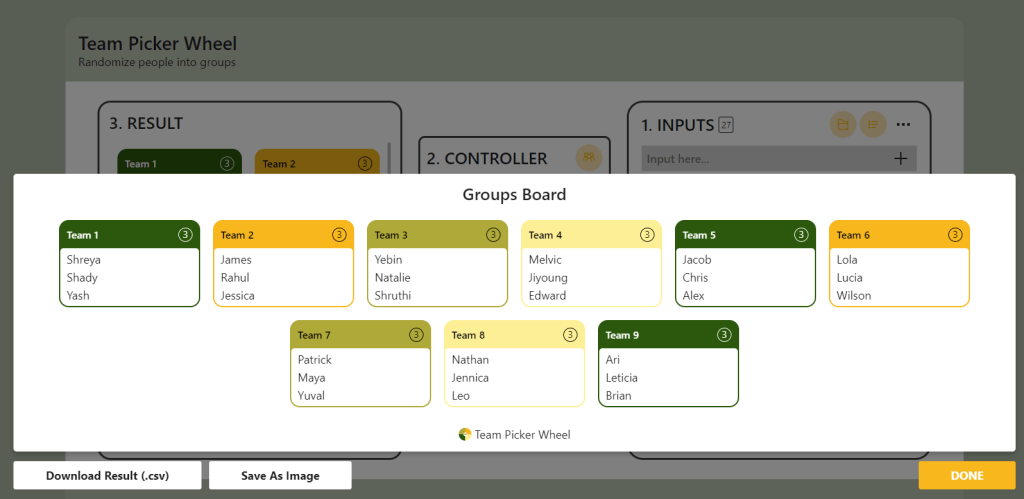Click the Team Picker Wheel logo icon

tap(465, 435)
